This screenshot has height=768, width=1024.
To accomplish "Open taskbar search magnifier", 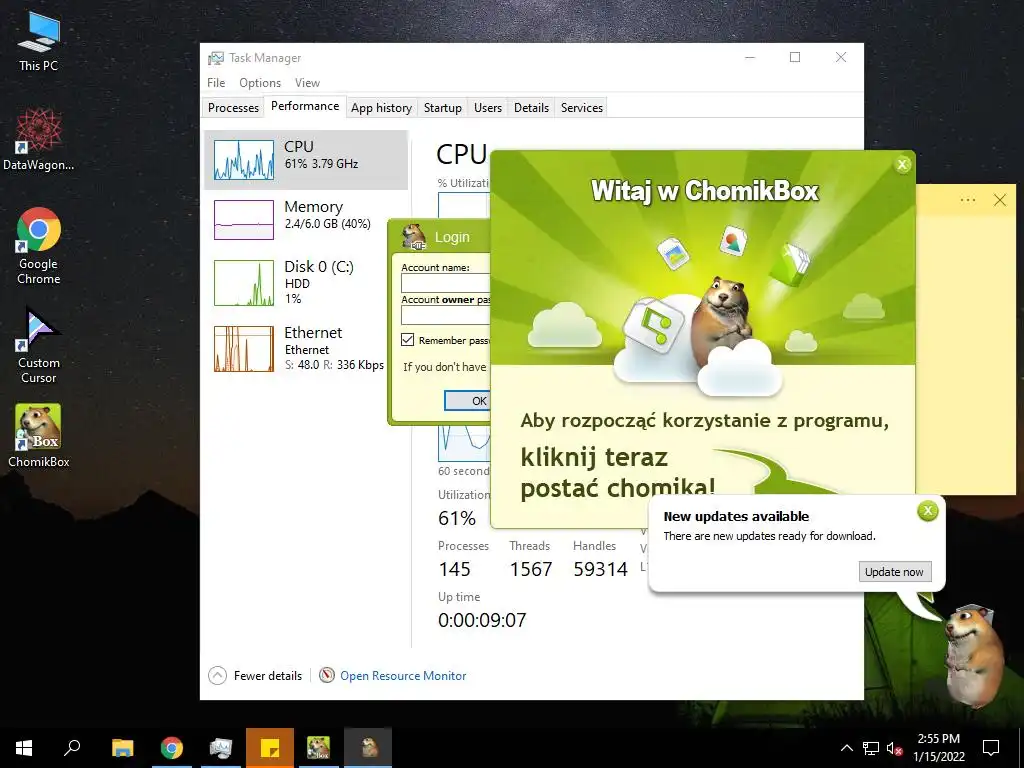I will click(72, 748).
